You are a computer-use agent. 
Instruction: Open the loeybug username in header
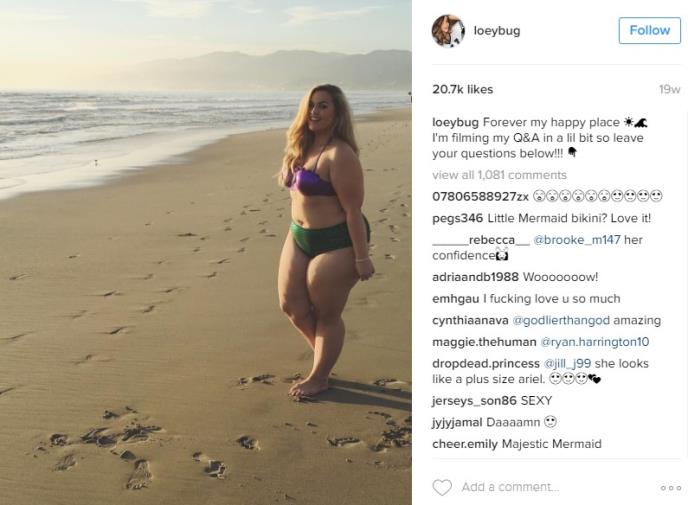pos(497,31)
